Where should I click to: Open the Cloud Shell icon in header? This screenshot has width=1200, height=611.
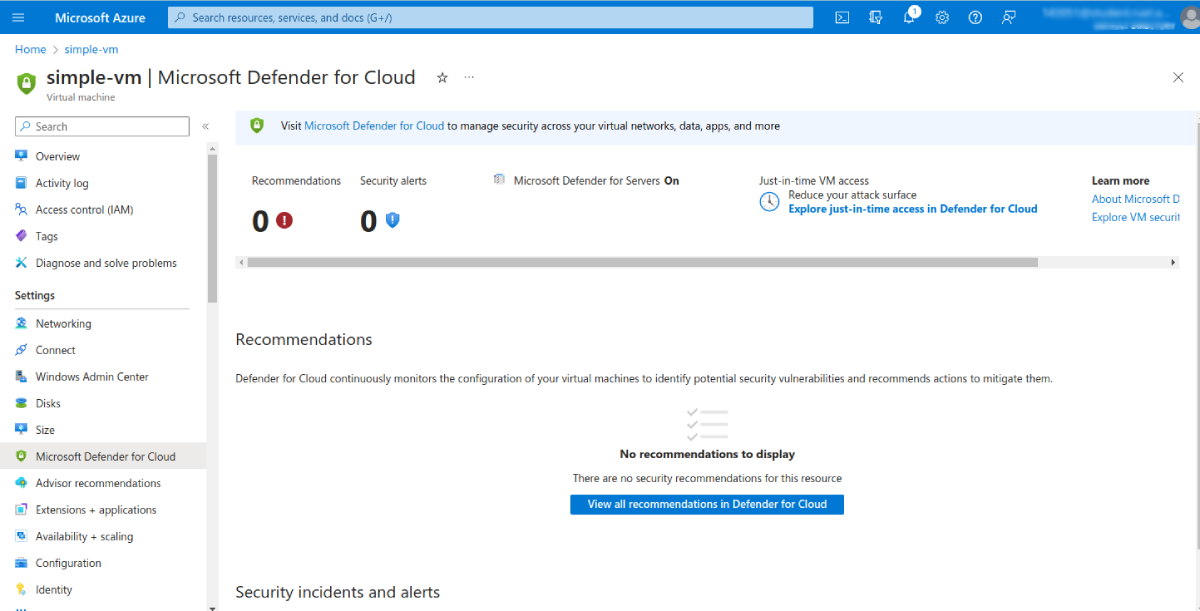tap(843, 18)
